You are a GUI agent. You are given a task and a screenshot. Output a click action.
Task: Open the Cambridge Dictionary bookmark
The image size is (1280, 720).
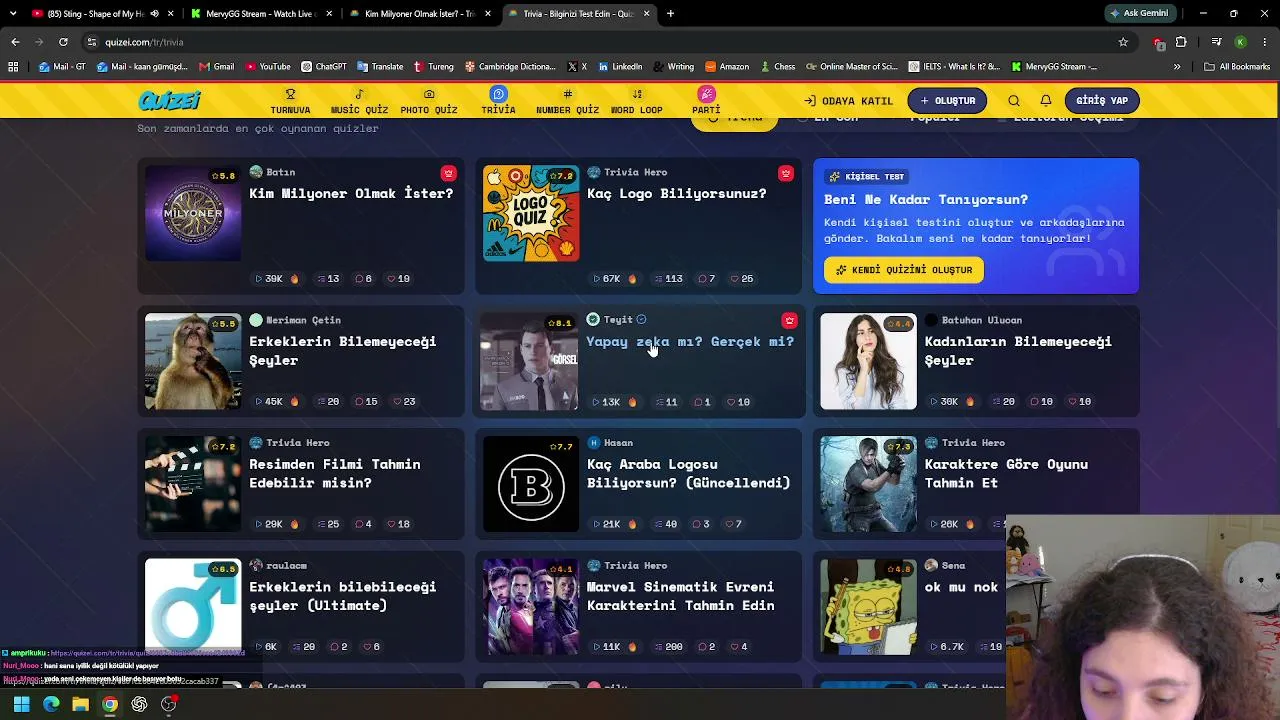510,67
